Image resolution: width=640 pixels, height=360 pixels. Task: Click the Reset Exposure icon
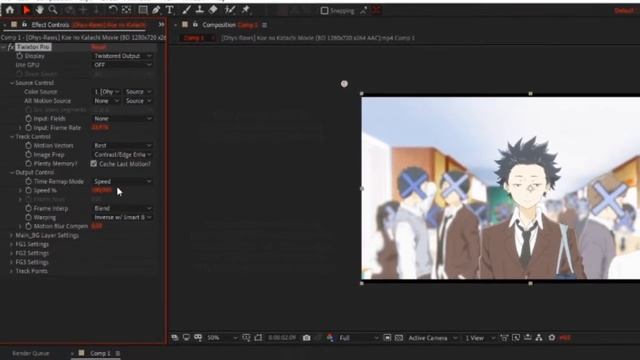click(552, 338)
